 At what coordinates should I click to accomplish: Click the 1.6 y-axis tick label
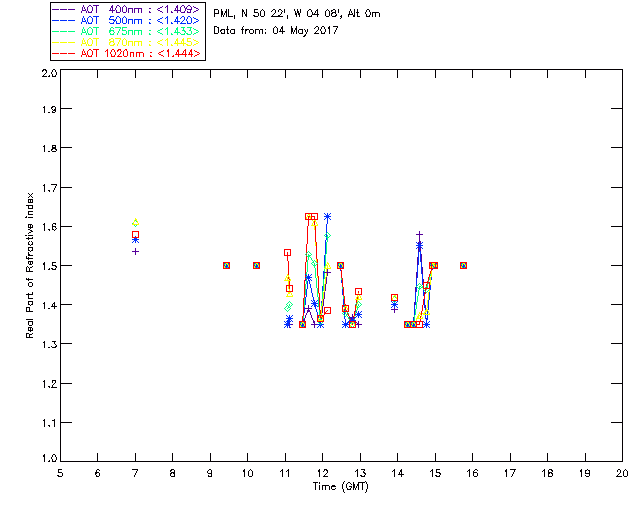[x=49, y=227]
